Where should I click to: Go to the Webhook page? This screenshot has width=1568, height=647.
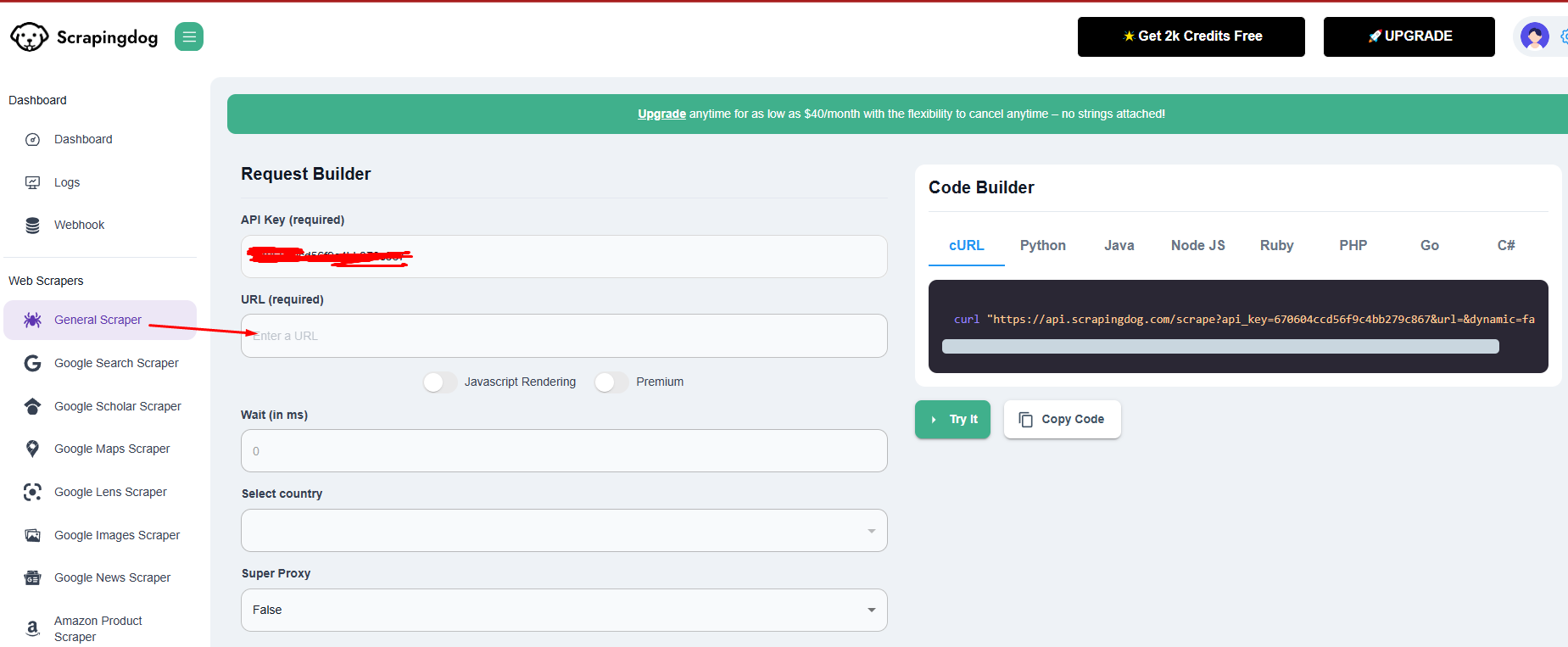pyautogui.click(x=100, y=225)
